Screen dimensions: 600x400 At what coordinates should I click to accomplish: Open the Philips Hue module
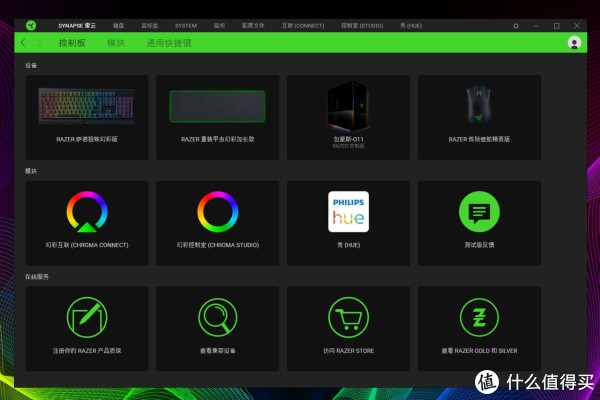tap(349, 223)
